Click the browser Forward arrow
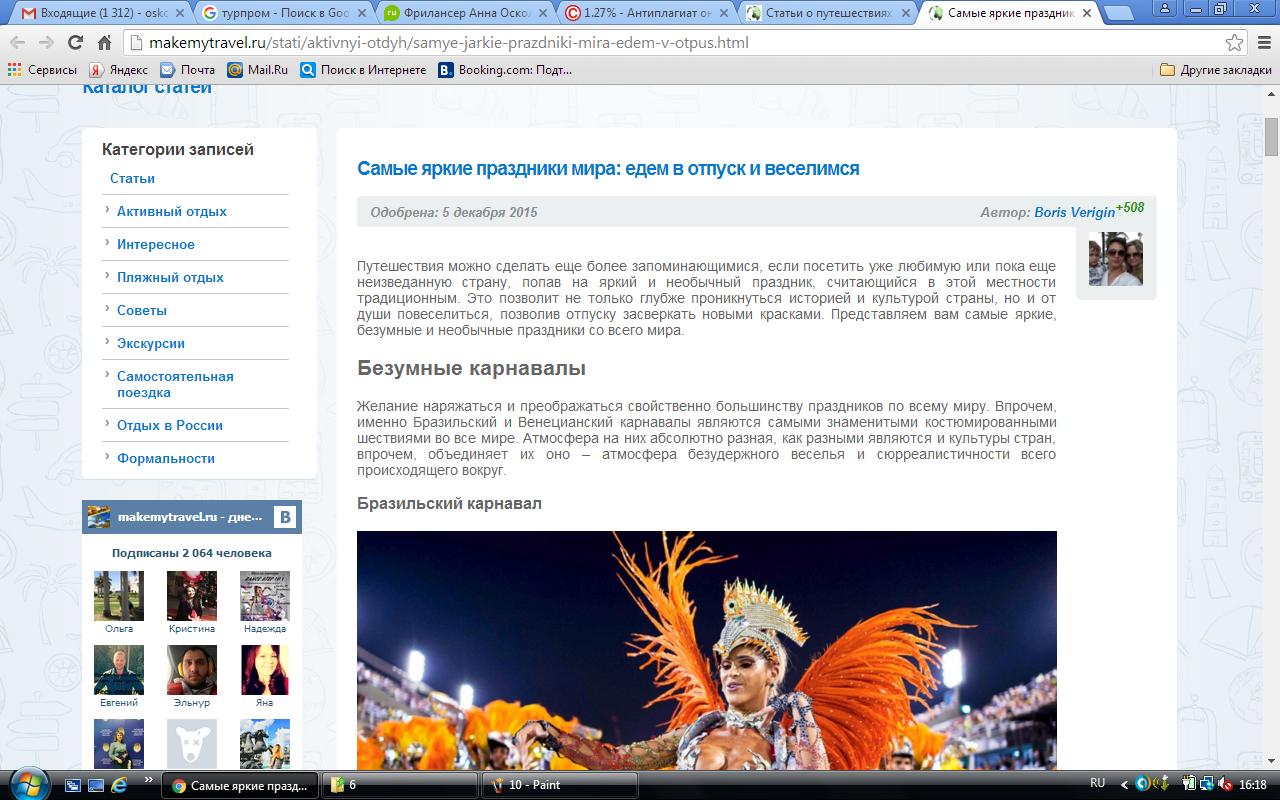 pyautogui.click(x=46, y=43)
